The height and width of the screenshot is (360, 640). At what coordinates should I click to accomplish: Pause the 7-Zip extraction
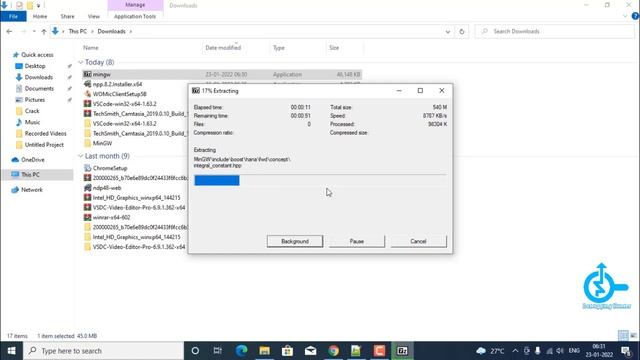tap(356, 241)
